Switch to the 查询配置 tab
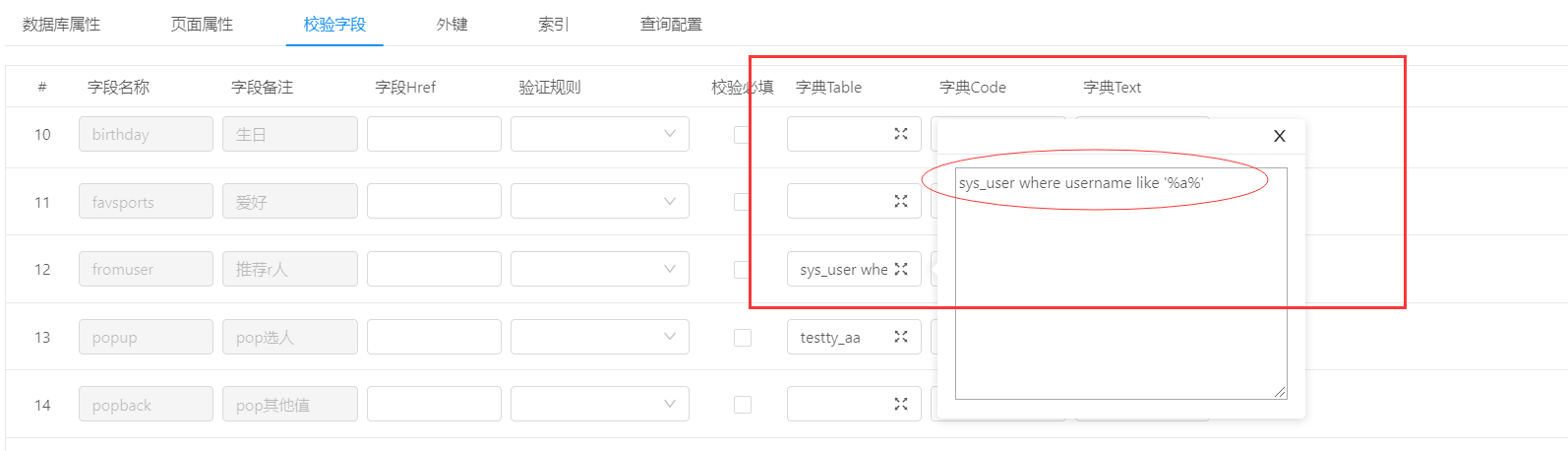 click(671, 24)
